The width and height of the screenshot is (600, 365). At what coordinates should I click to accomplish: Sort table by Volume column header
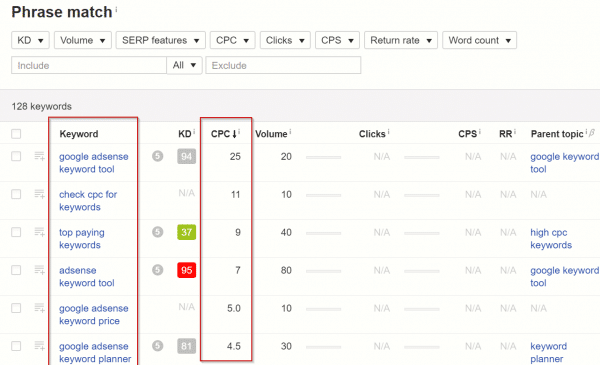coord(271,134)
